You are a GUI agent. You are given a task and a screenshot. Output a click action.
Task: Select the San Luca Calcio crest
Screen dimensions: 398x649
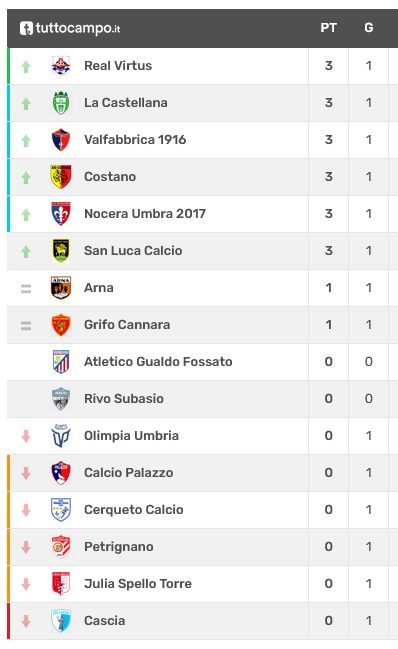(x=61, y=250)
